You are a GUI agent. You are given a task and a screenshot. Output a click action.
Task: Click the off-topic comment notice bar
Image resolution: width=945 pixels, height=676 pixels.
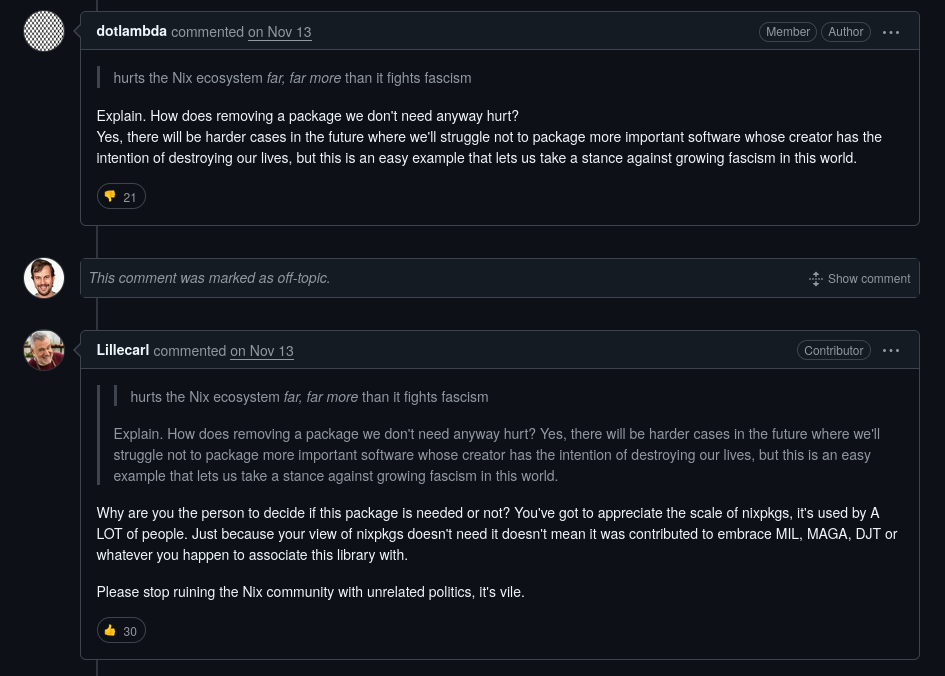[500, 278]
